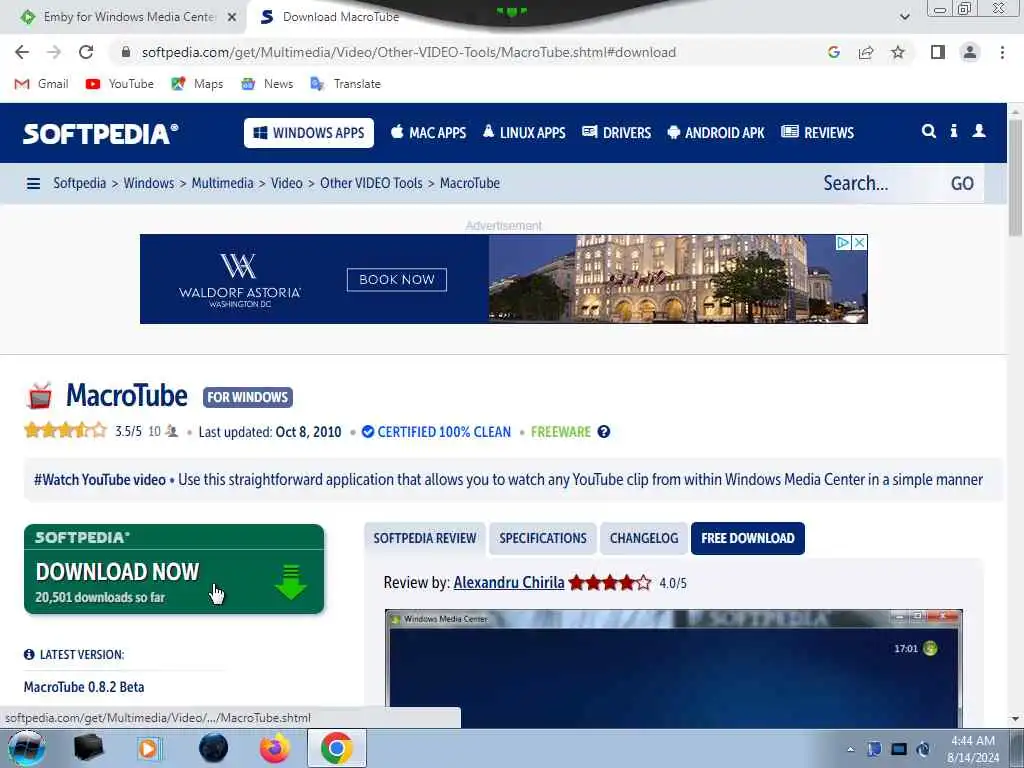Close the Waldorf Astoria advertisement

click(x=859, y=242)
